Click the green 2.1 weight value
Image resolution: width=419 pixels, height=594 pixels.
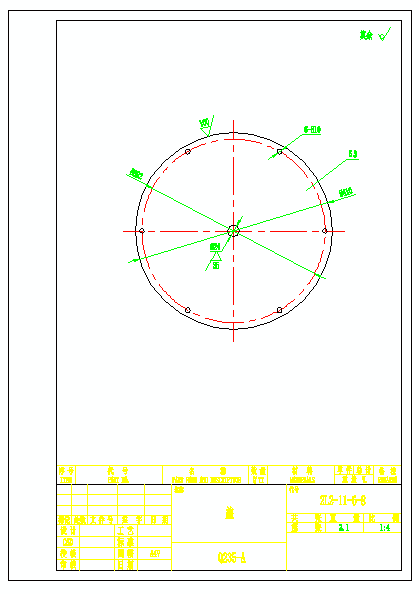(344, 528)
